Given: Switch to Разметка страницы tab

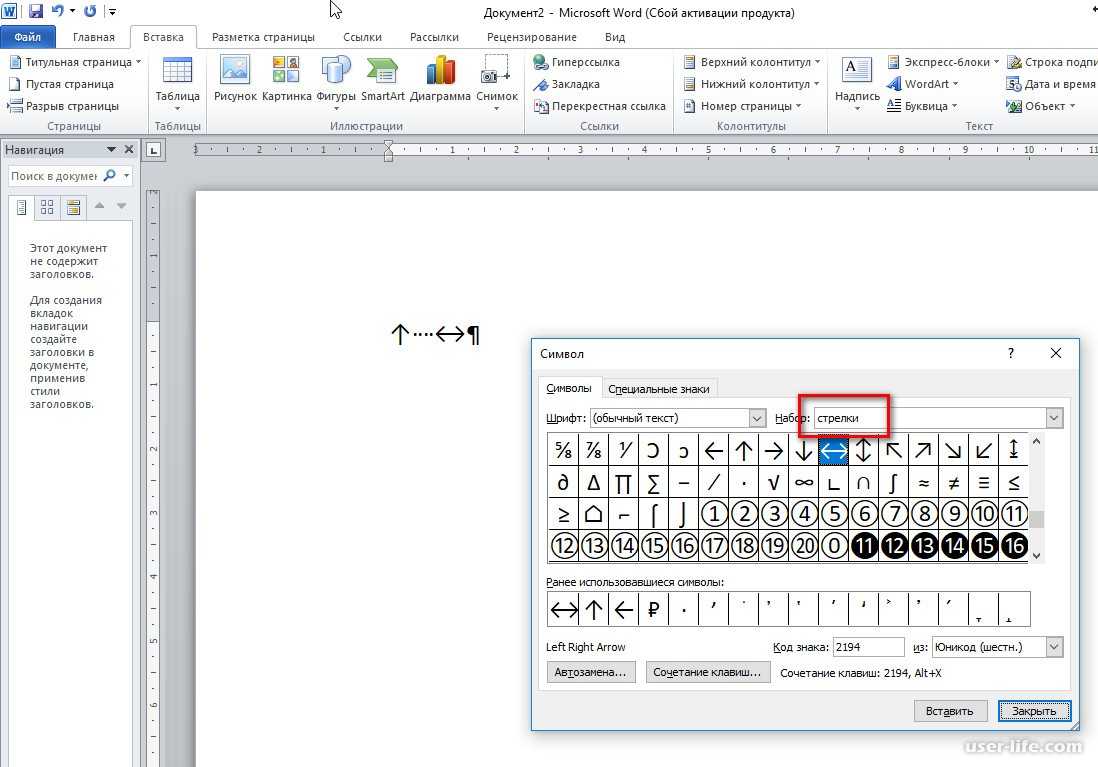Looking at the screenshot, I should click(263, 37).
